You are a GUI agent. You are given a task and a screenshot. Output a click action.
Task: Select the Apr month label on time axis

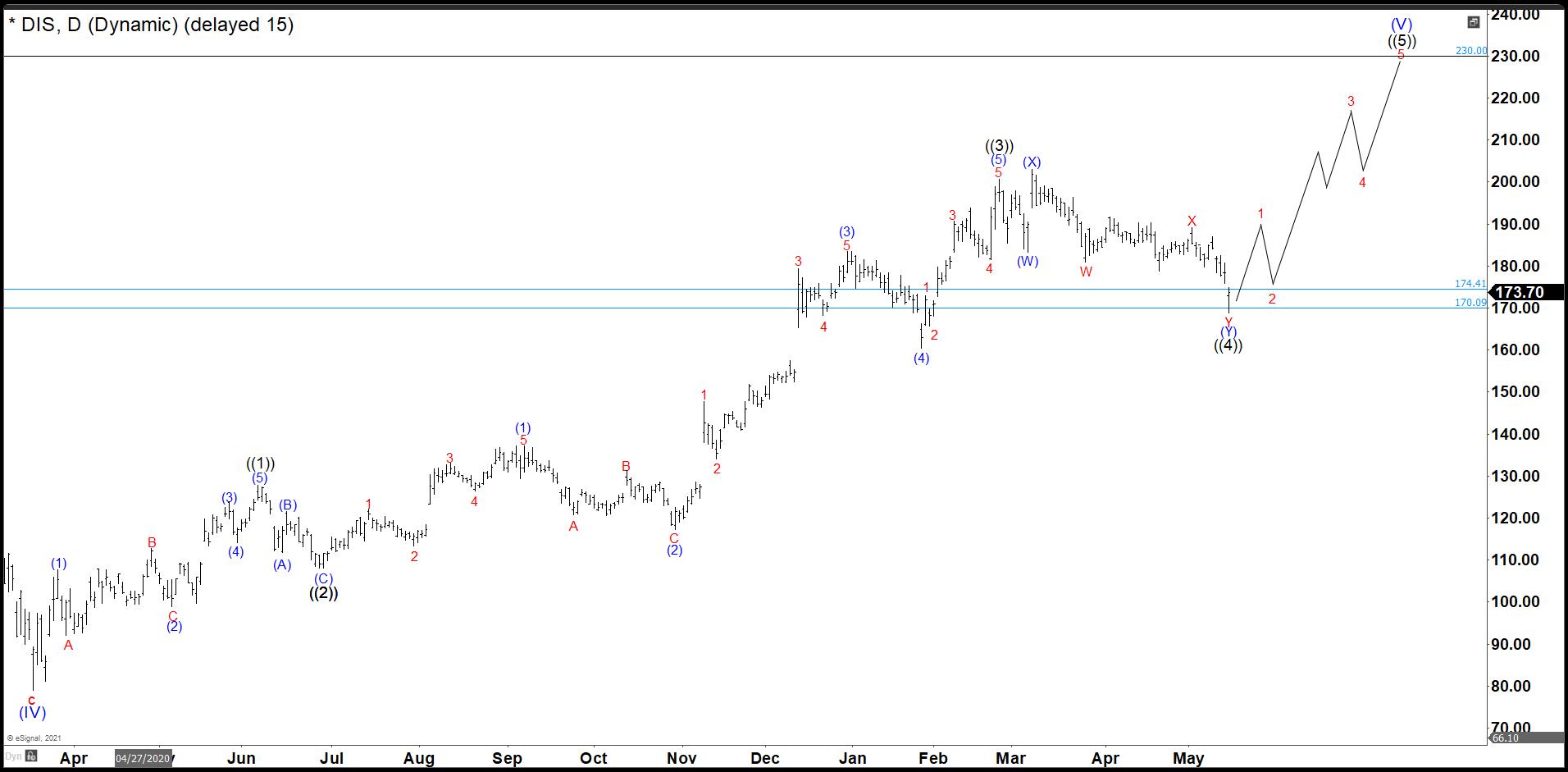74,759
